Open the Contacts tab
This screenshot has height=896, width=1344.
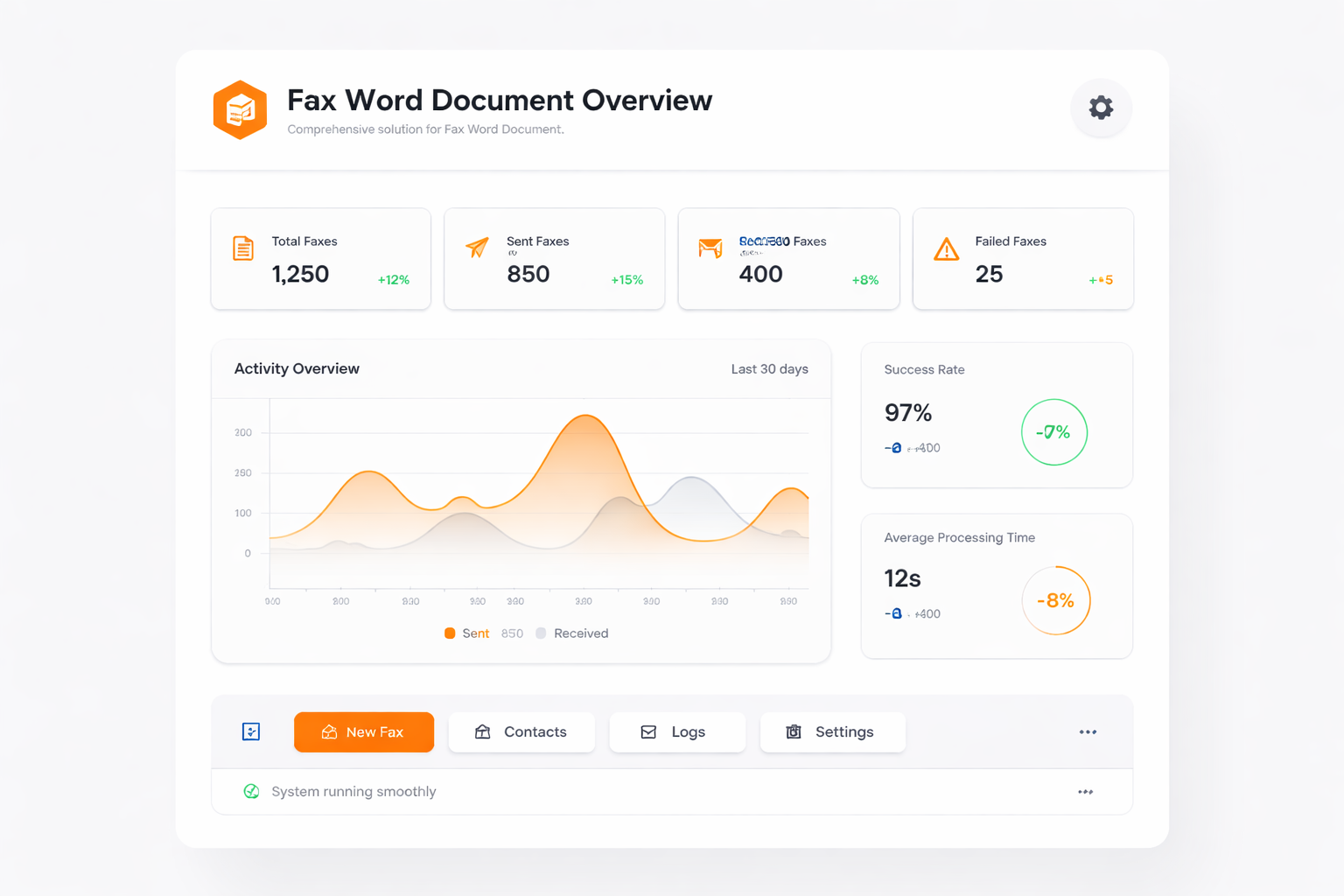[x=521, y=731]
